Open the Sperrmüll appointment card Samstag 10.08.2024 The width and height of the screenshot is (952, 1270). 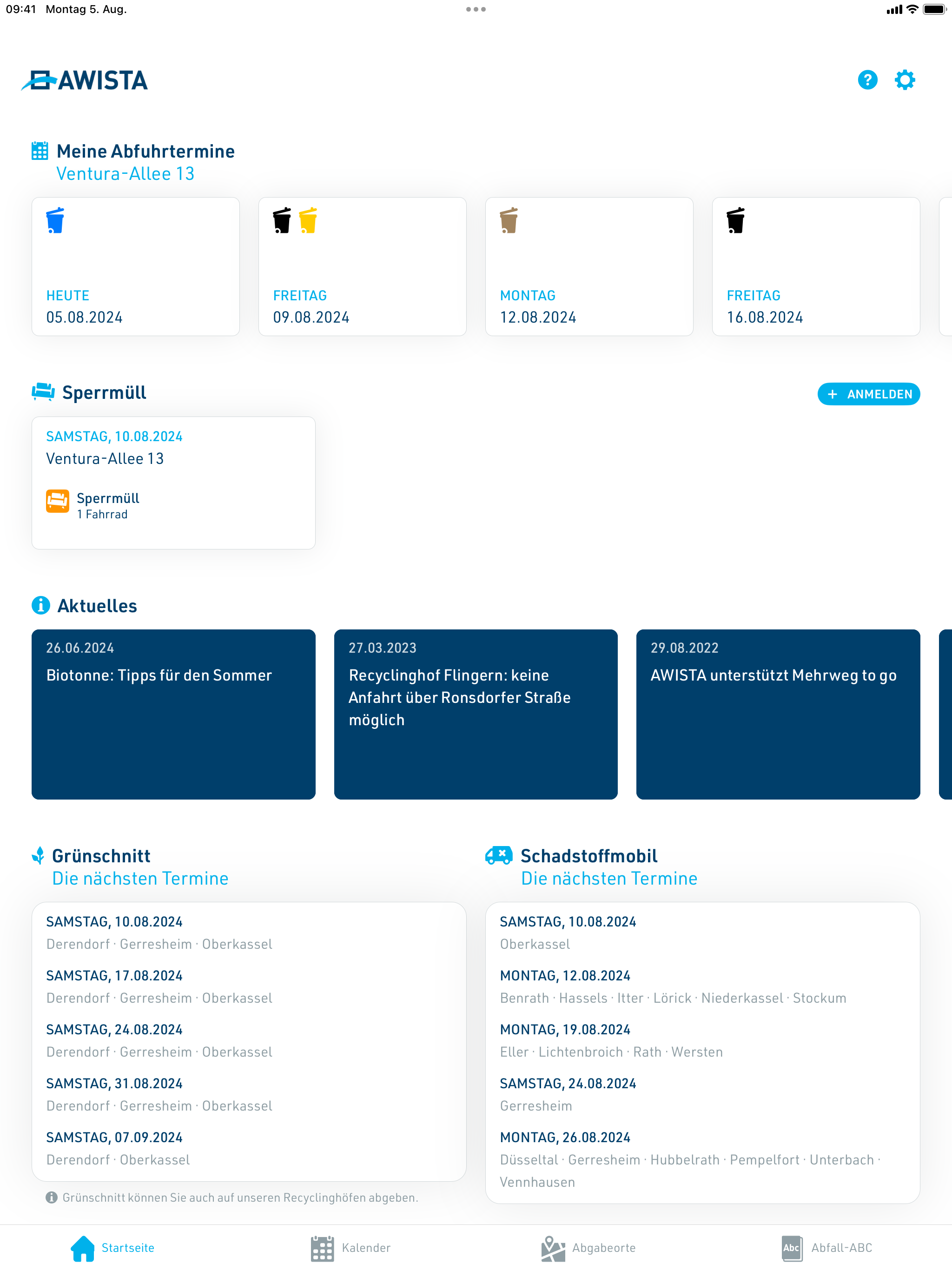[173, 483]
